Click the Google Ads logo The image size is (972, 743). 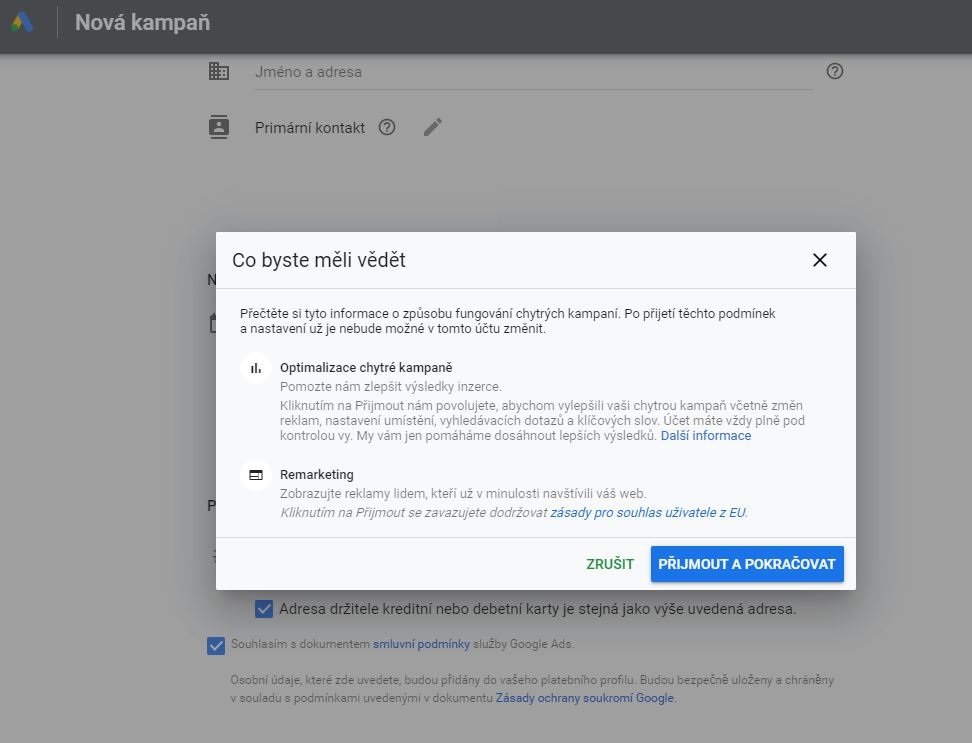(22, 22)
